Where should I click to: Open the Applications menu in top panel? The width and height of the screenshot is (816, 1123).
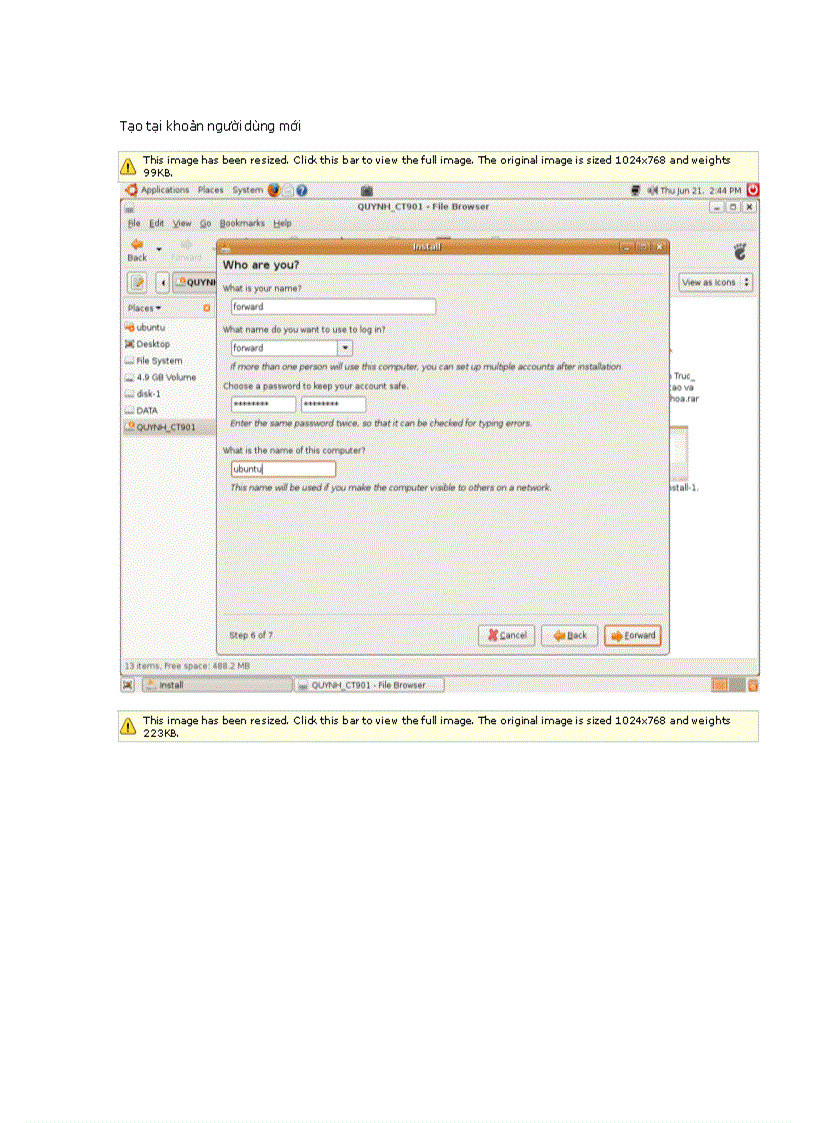click(163, 190)
